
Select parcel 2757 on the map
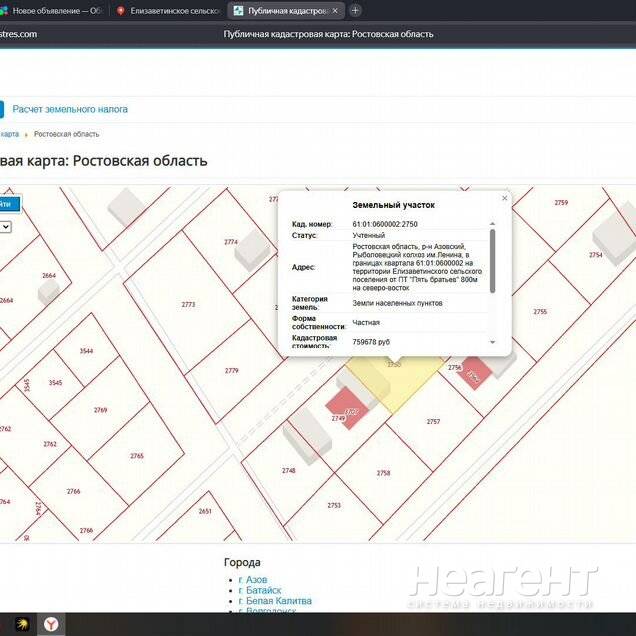[x=432, y=422]
